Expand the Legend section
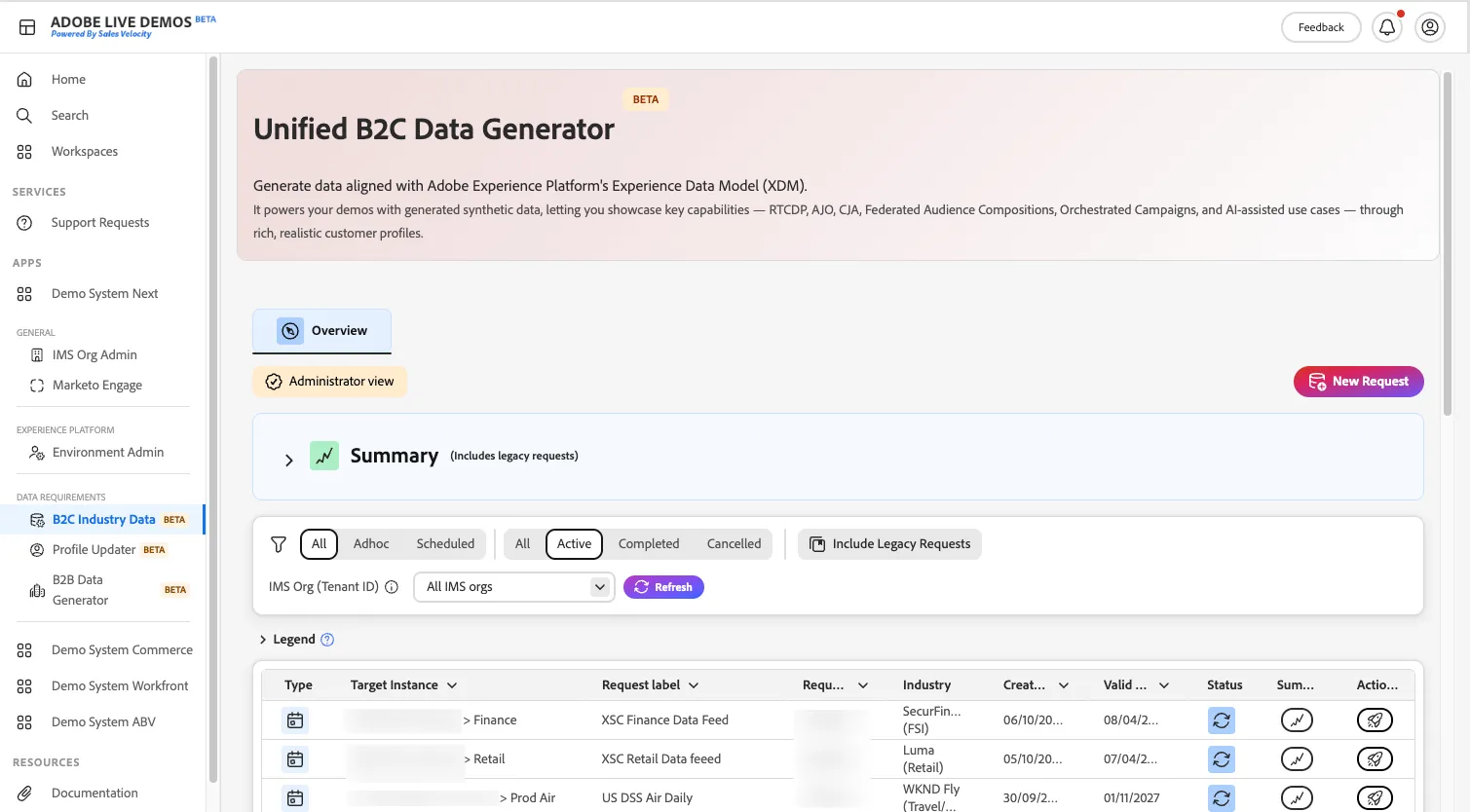Viewport: 1470px width, 812px height. click(x=263, y=640)
